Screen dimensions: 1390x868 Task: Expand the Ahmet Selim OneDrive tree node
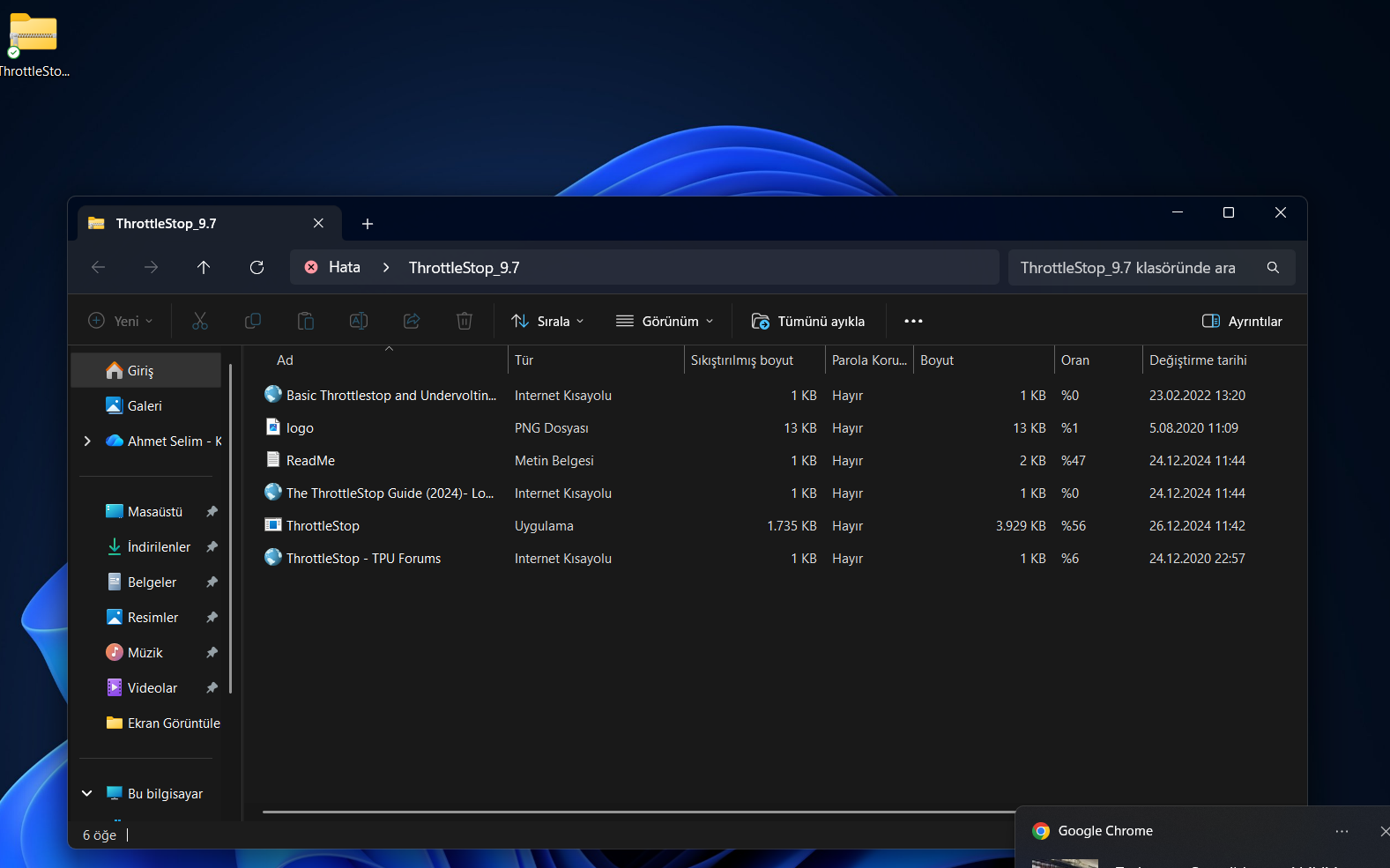(87, 441)
